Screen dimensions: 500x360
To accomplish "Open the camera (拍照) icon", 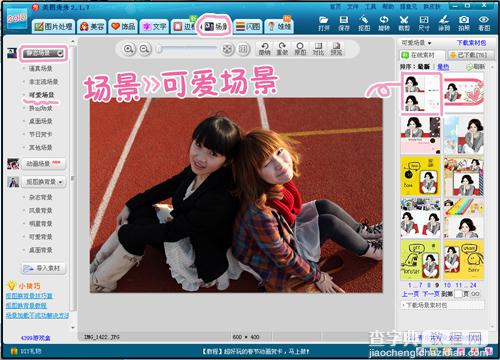I will pyautogui.click(x=464, y=23).
